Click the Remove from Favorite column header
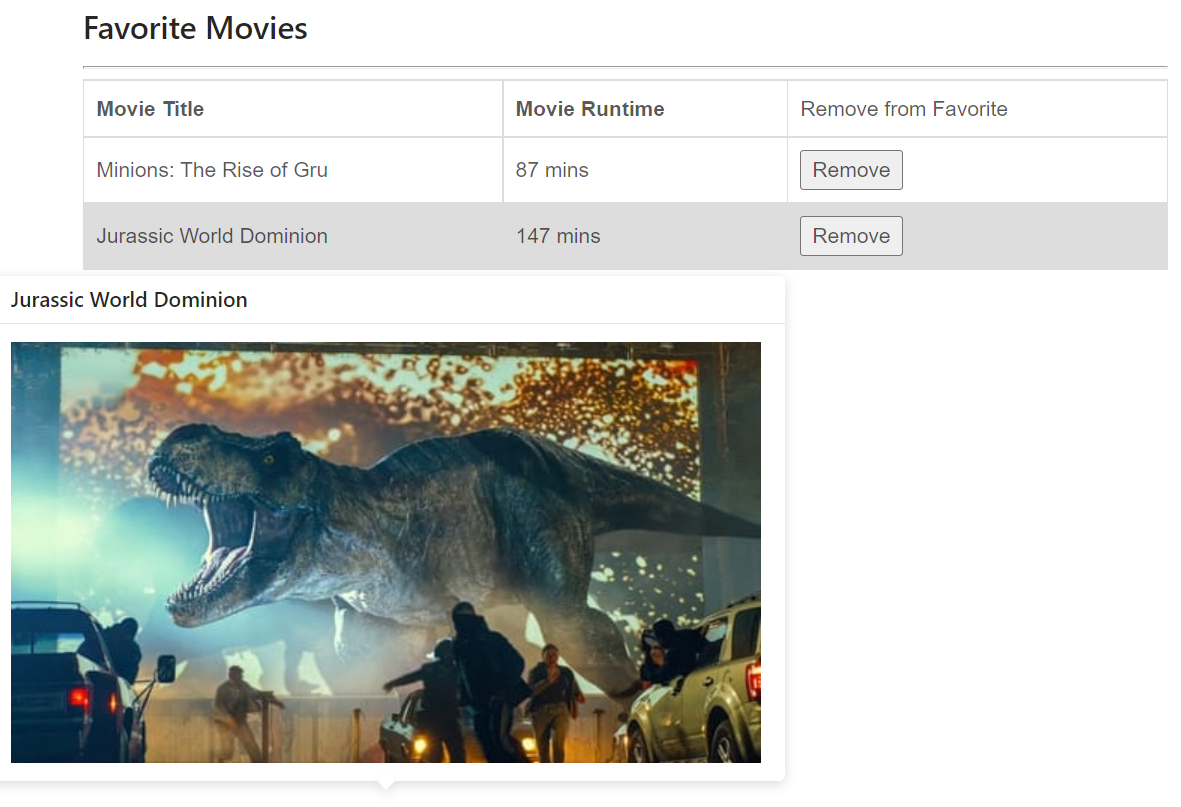Viewport: 1181px width, 807px height. coord(977,109)
